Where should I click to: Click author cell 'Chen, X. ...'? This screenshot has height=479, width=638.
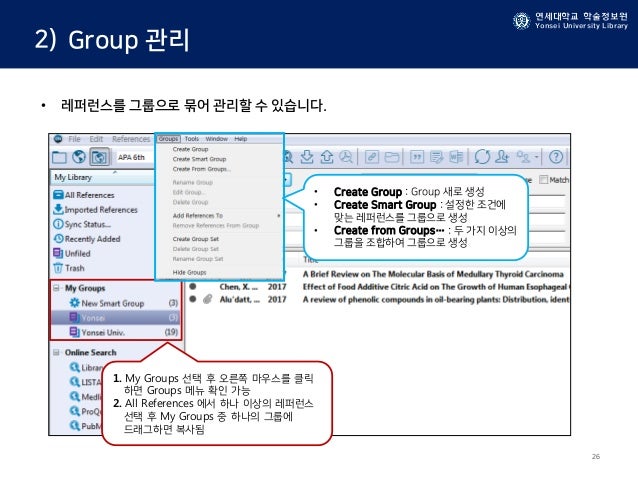click(238, 287)
